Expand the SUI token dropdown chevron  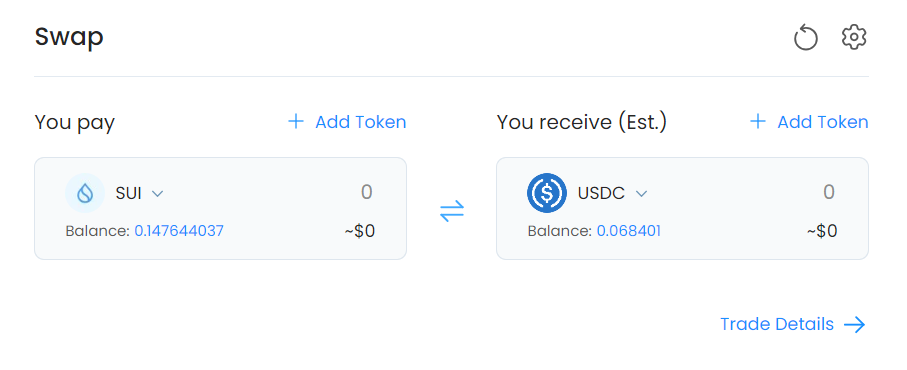pos(157,194)
